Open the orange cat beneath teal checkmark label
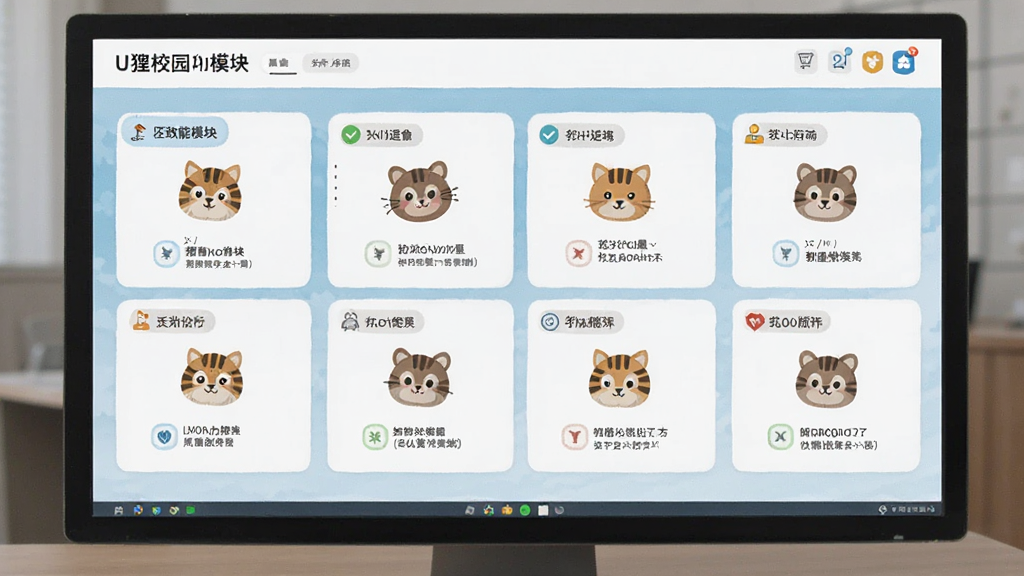Screen dimensions: 1024x576 click(619, 193)
